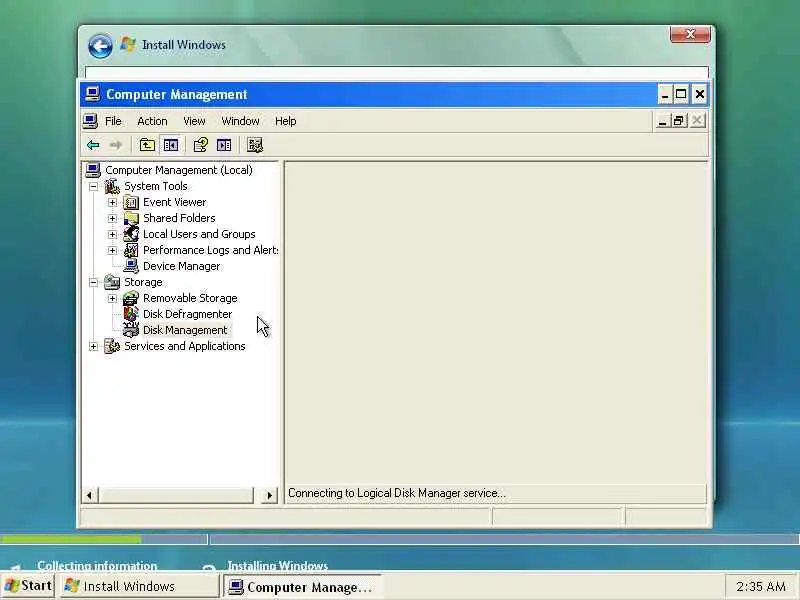800x600 pixels.
Task: Click the Computer Management (Local) root icon
Action: pyautogui.click(x=93, y=170)
